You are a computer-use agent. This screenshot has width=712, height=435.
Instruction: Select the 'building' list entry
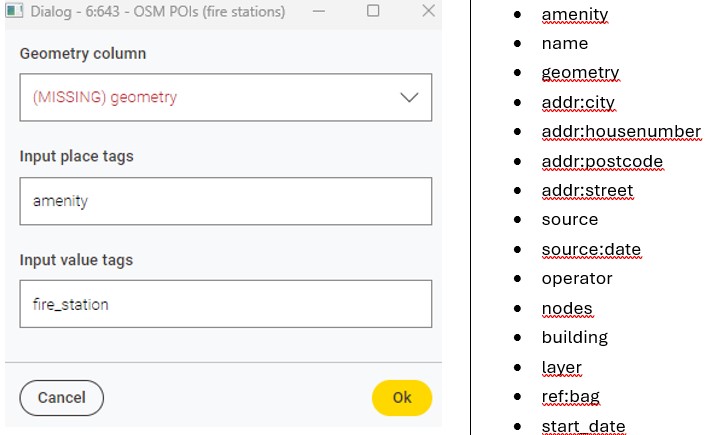pyautogui.click(x=574, y=337)
